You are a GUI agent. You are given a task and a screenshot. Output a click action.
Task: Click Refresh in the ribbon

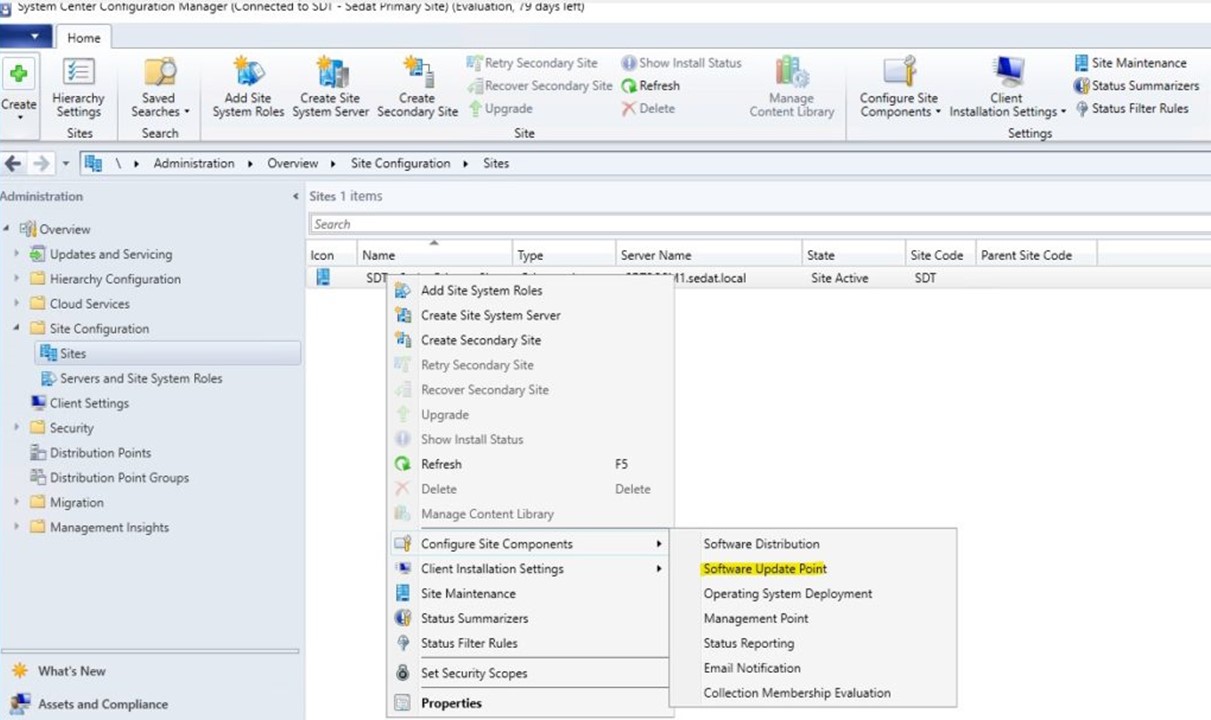pos(650,86)
